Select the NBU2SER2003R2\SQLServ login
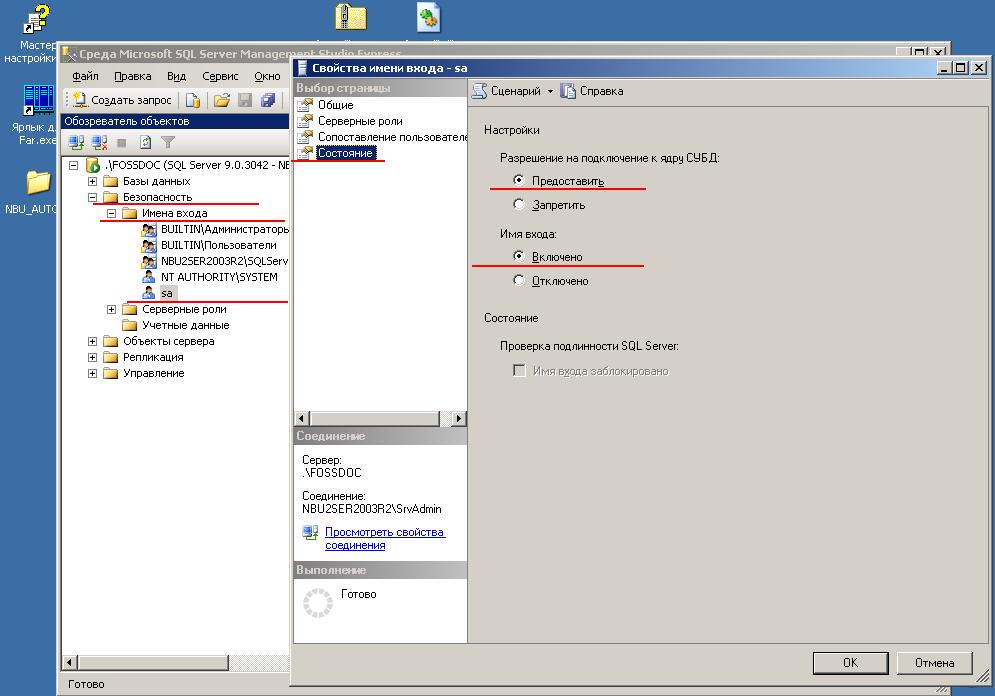Image resolution: width=995 pixels, height=696 pixels. [224, 261]
